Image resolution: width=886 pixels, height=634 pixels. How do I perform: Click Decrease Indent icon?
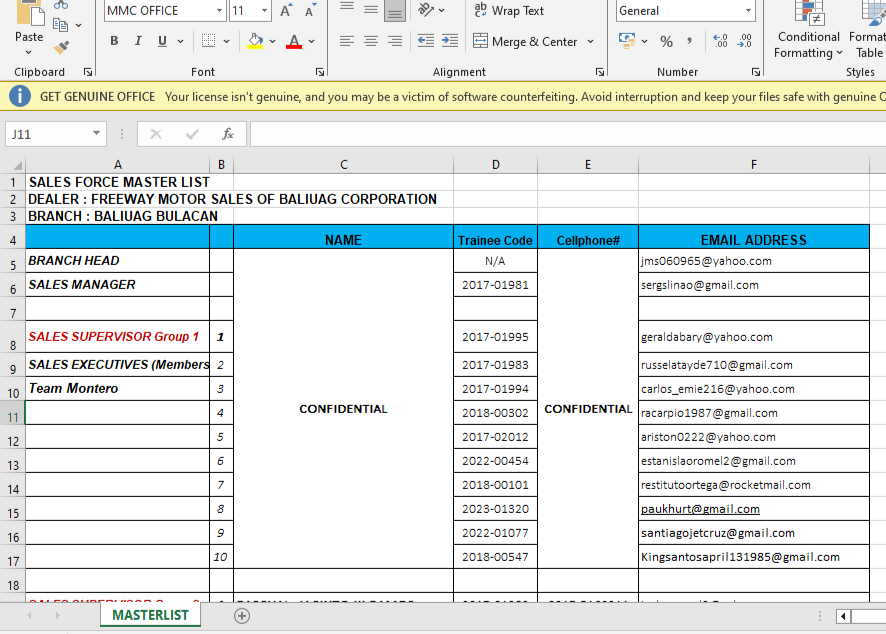point(425,41)
